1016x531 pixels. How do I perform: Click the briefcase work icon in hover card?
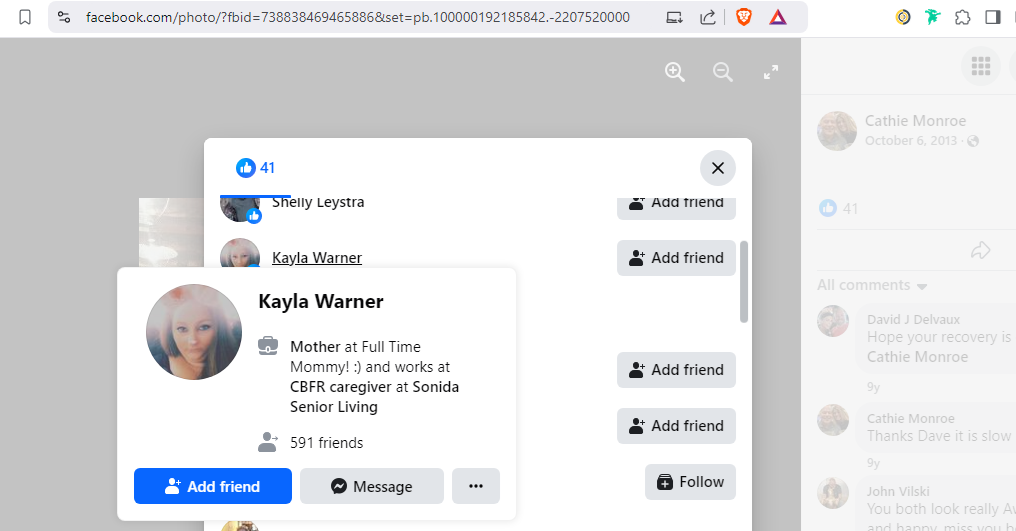268,346
